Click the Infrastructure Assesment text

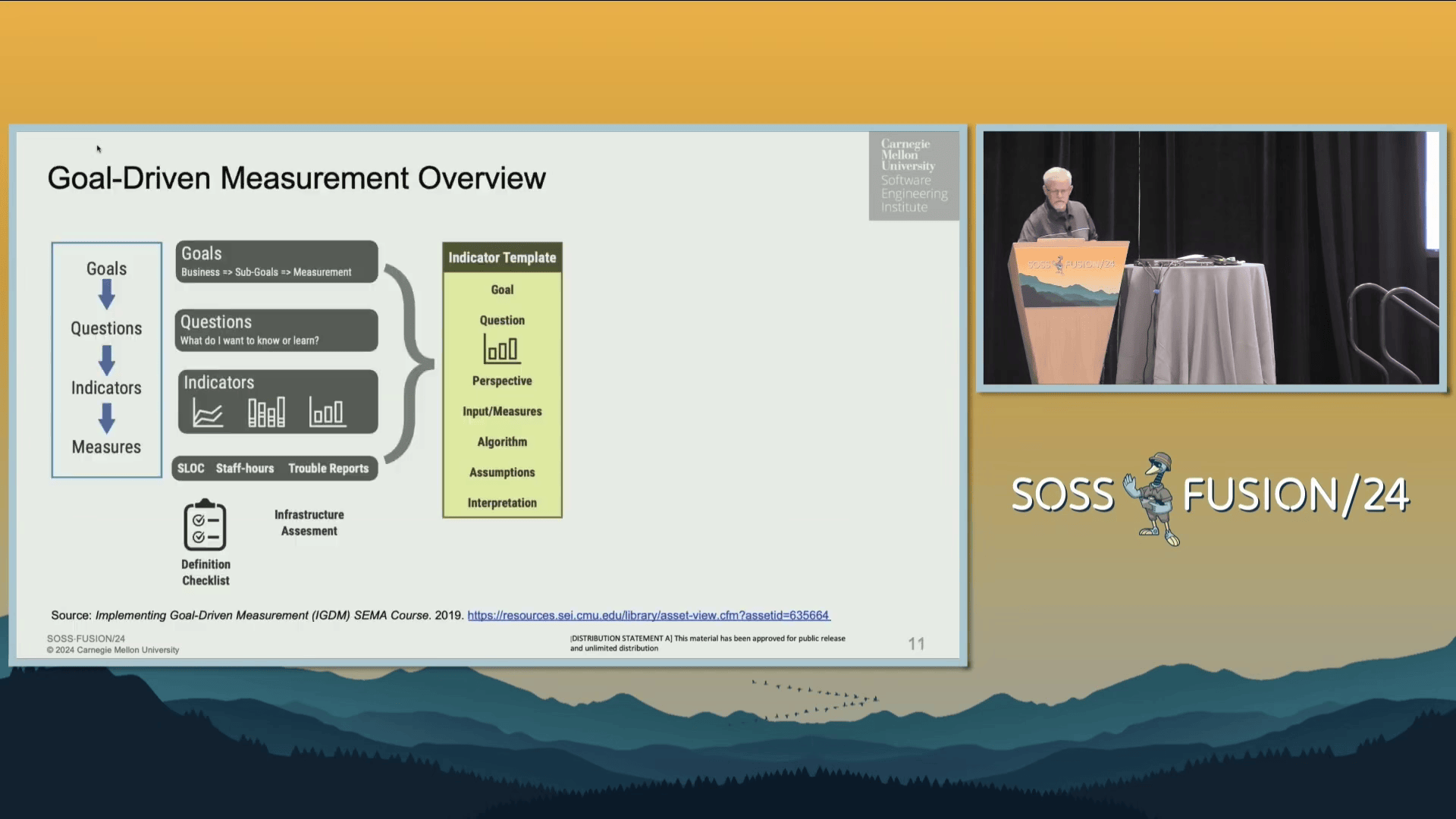coord(309,522)
